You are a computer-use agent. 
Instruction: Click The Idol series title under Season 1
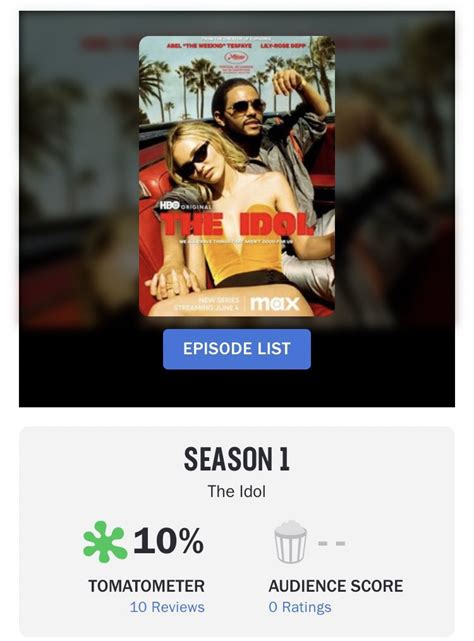click(x=237, y=491)
